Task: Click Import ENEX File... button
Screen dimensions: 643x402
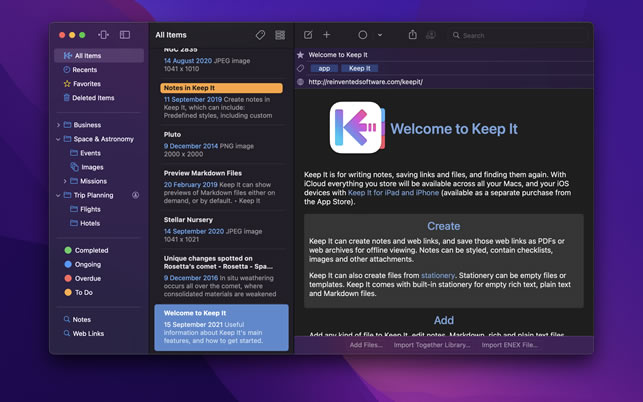Action: 510,345
